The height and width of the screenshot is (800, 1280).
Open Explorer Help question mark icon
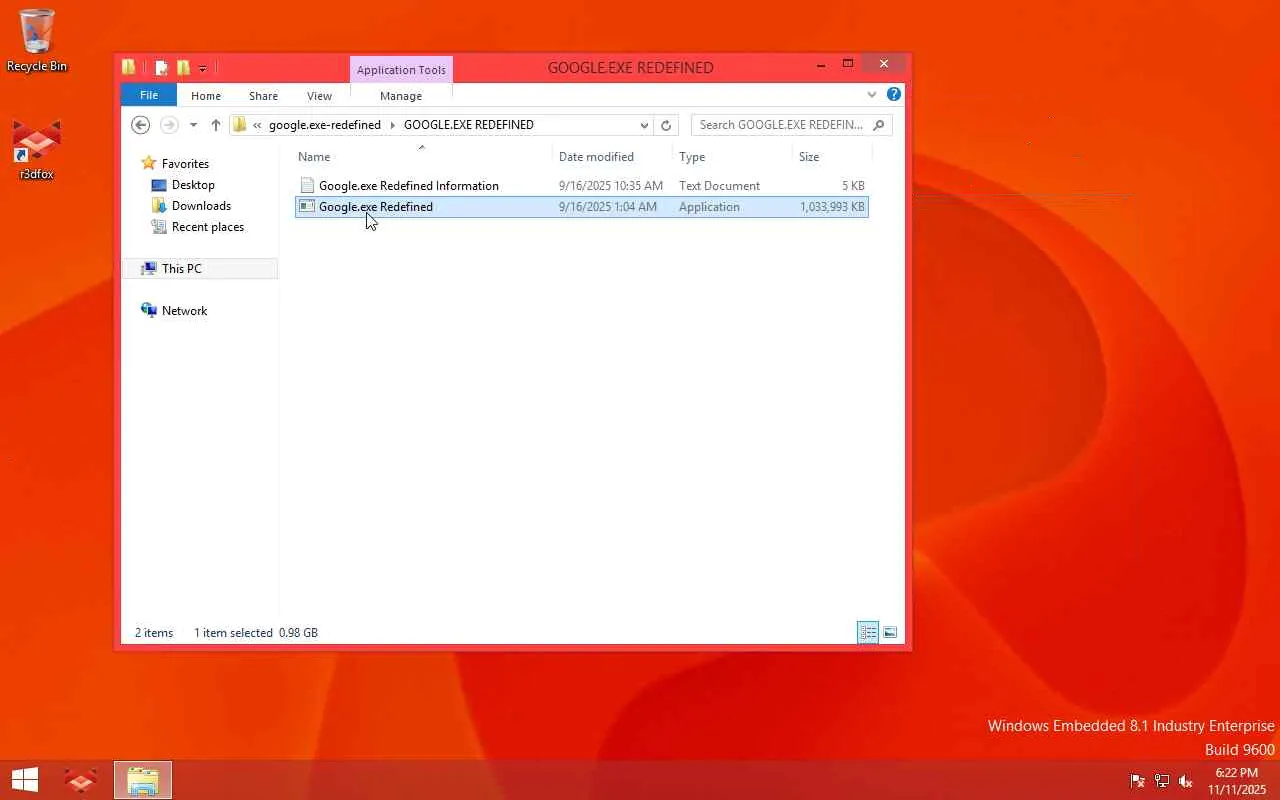pos(894,94)
